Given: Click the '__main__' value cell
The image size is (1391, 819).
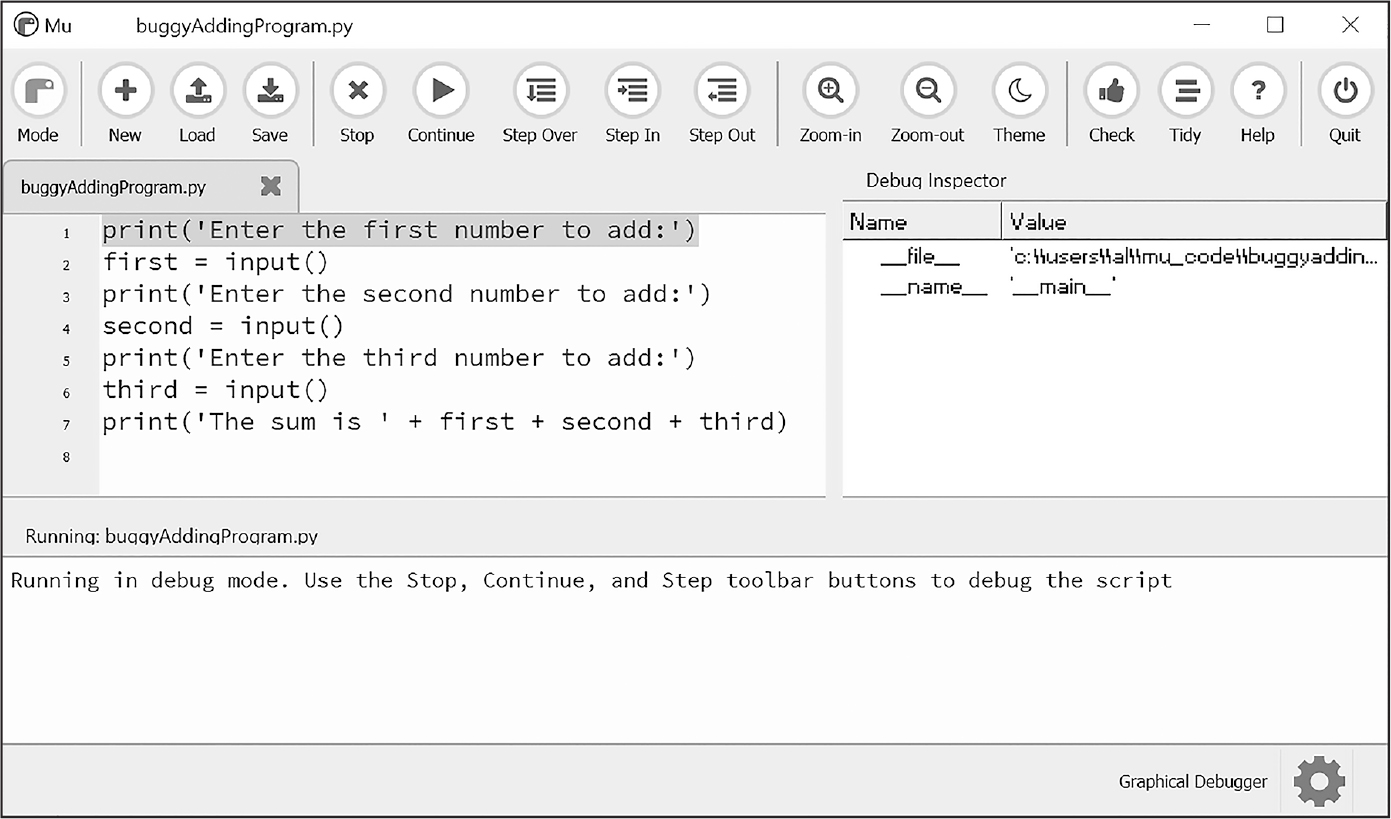Looking at the screenshot, I should (x=1062, y=288).
